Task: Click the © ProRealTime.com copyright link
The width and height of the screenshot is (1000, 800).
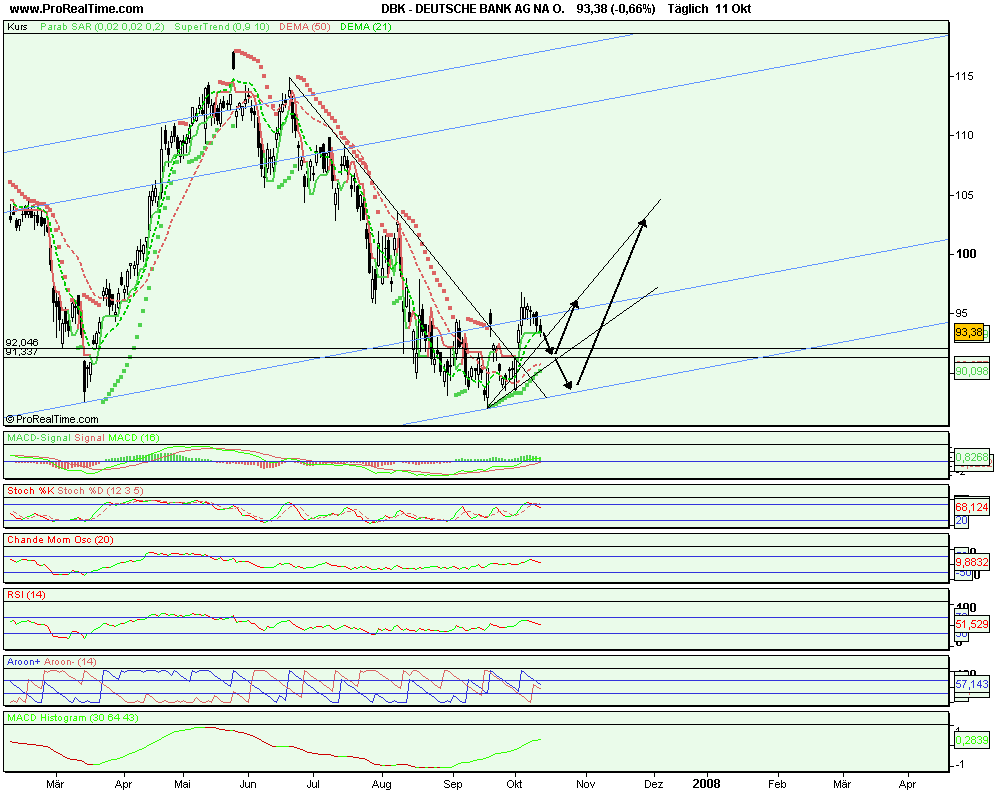Action: (x=52, y=419)
